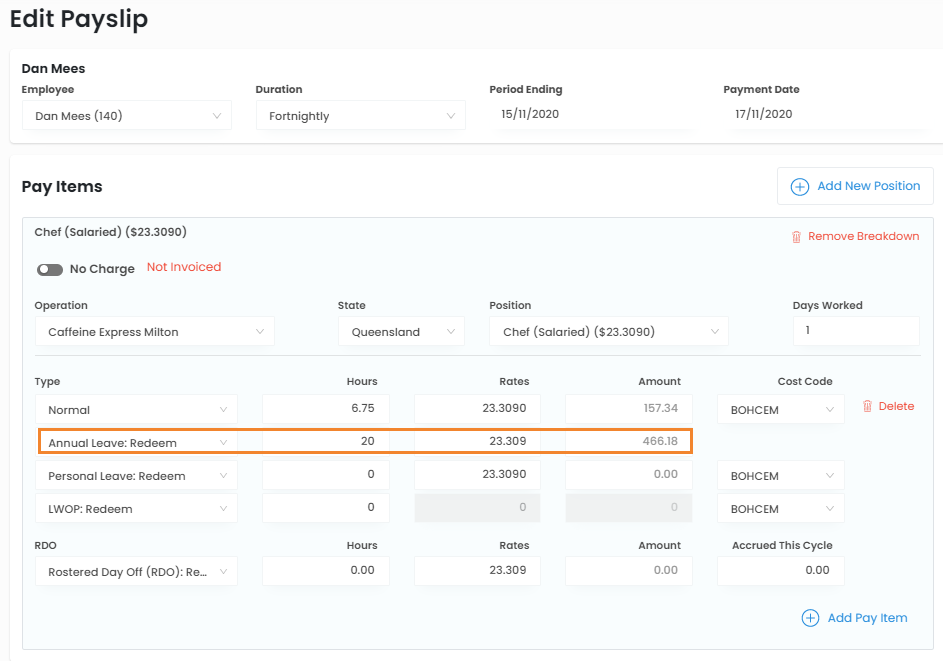Open the Rostered Day Off type dropdown
Viewport: 943px width, 661px height.
[137, 571]
